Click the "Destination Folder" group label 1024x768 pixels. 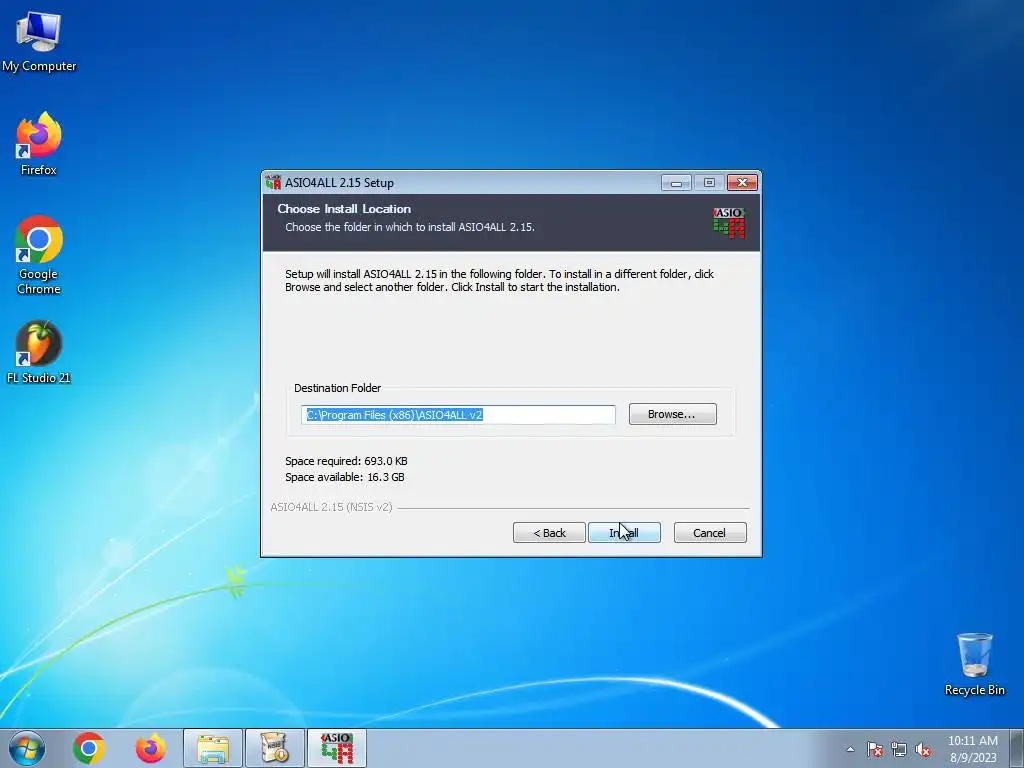338,388
